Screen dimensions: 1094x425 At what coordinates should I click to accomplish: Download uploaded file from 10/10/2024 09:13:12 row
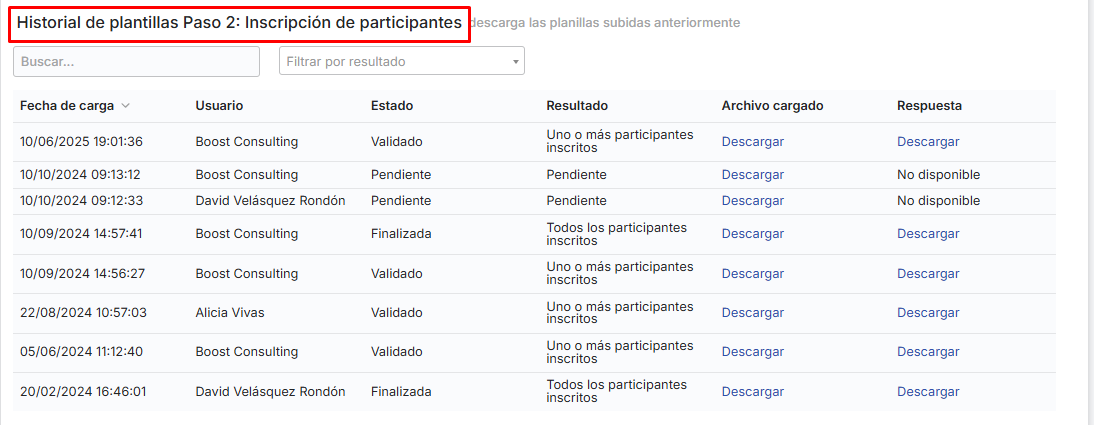[x=752, y=175]
